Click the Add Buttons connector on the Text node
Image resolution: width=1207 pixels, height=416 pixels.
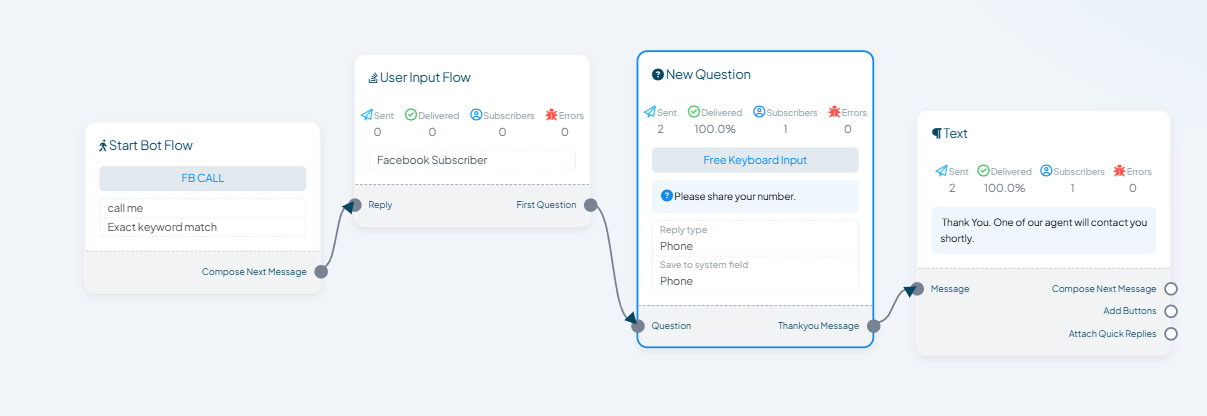(1170, 311)
